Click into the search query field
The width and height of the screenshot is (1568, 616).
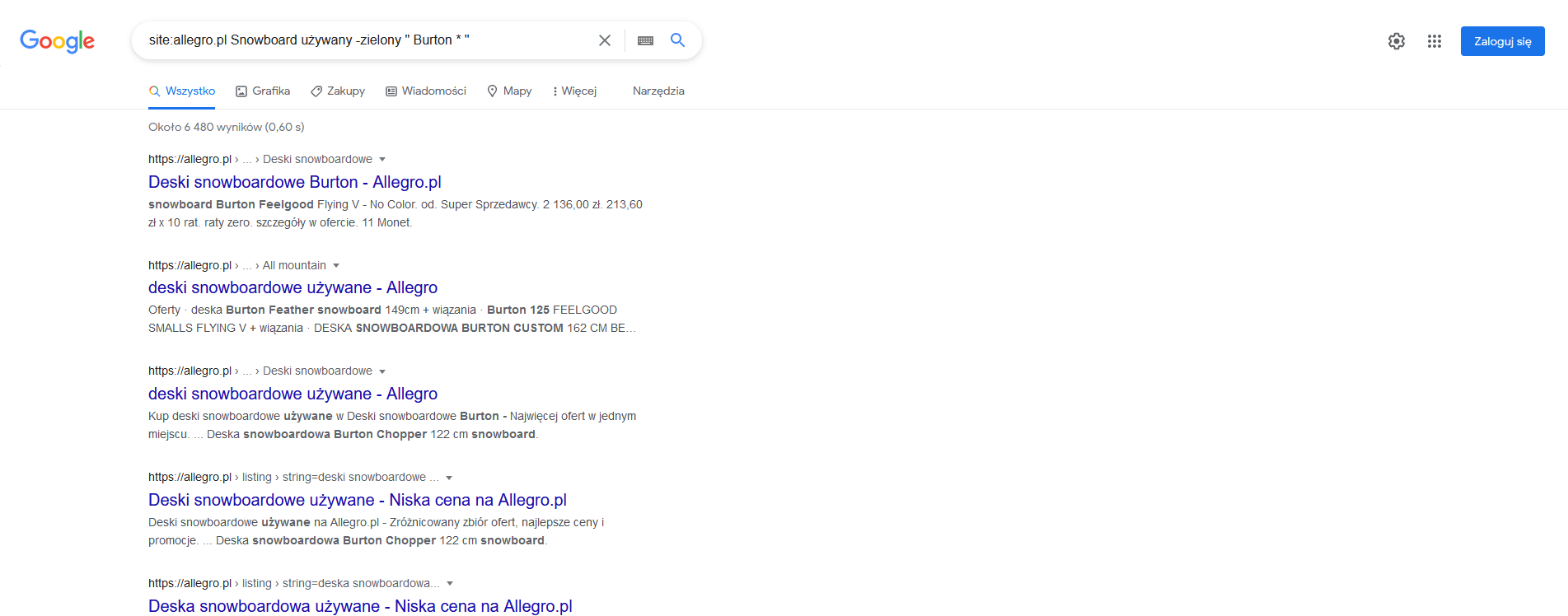coord(367,40)
